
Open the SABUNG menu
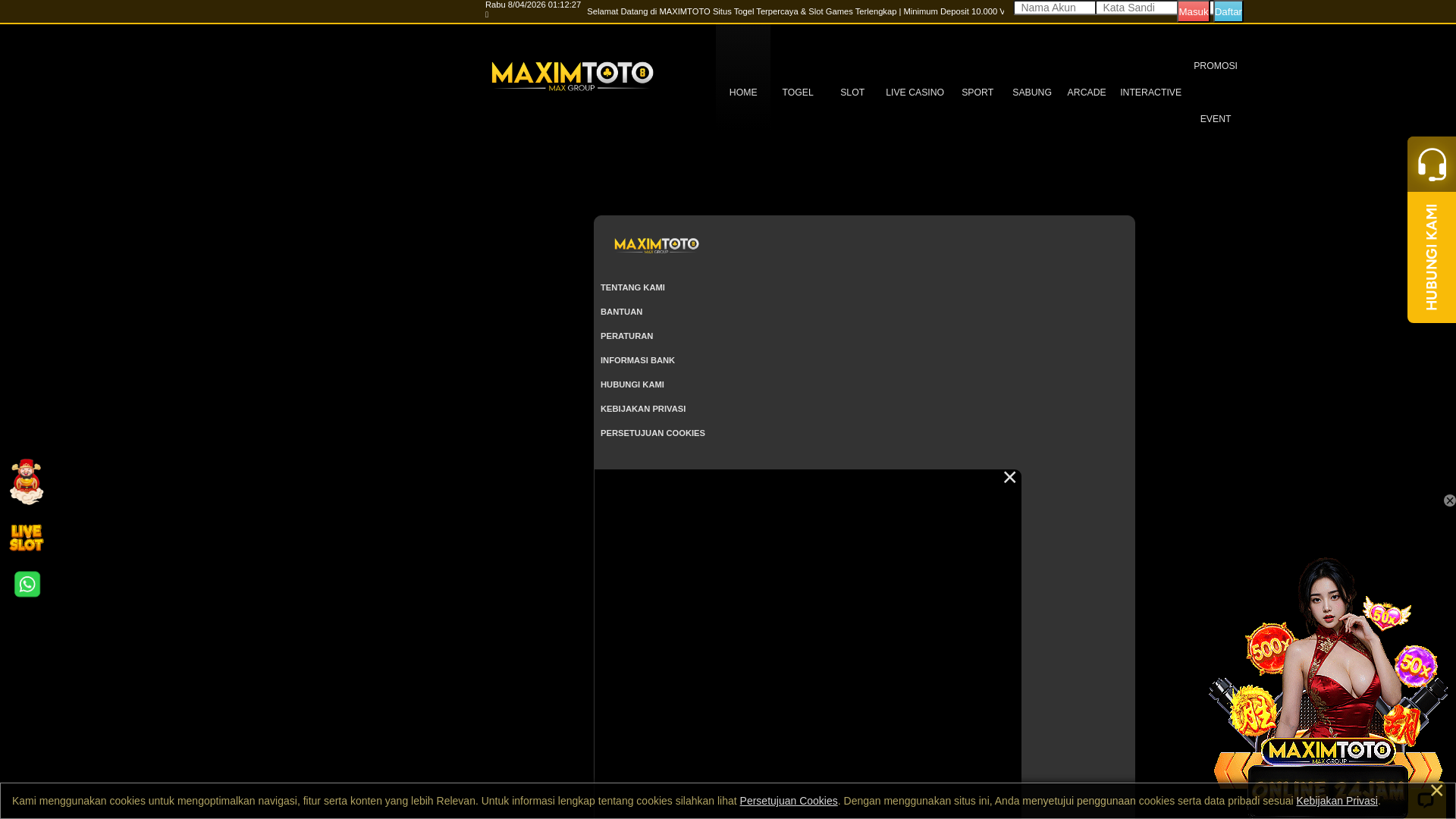tap(1032, 93)
